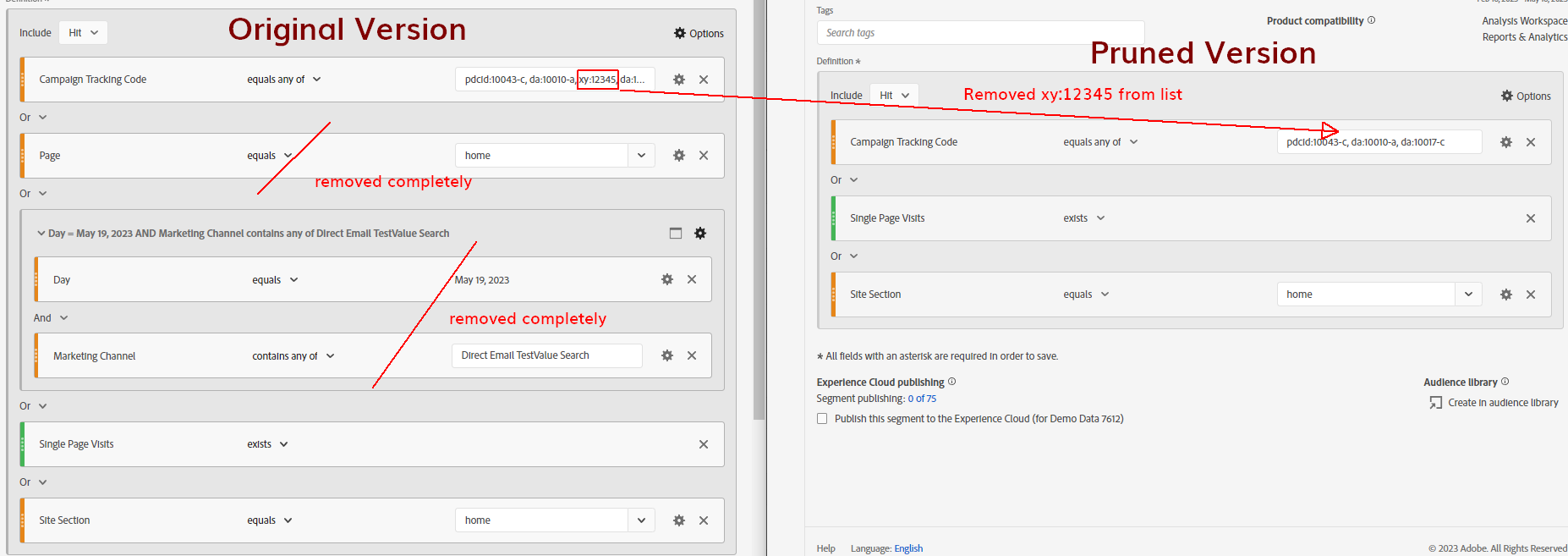Click the Search tags input field

979,33
